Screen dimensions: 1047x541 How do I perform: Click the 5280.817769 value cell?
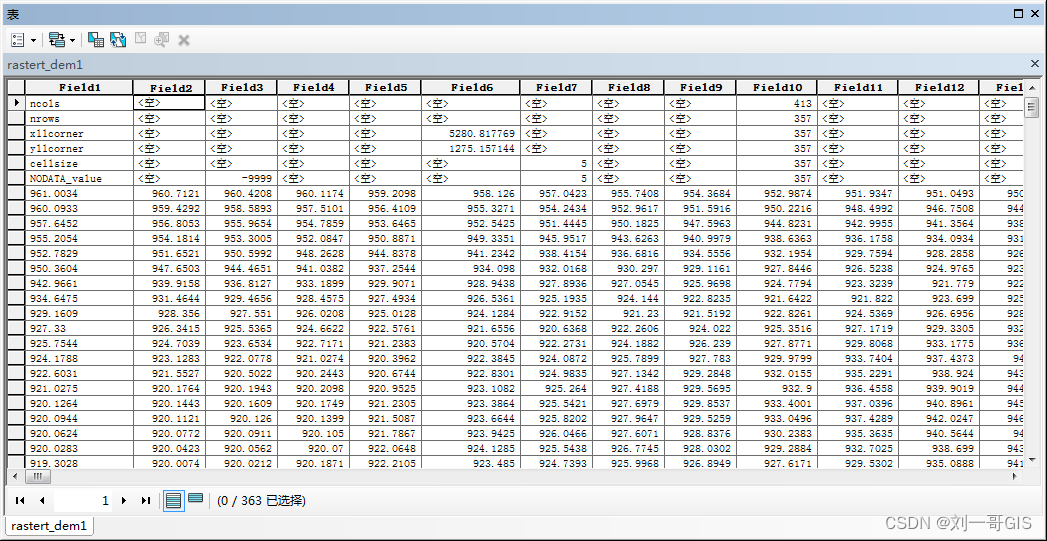click(471, 134)
